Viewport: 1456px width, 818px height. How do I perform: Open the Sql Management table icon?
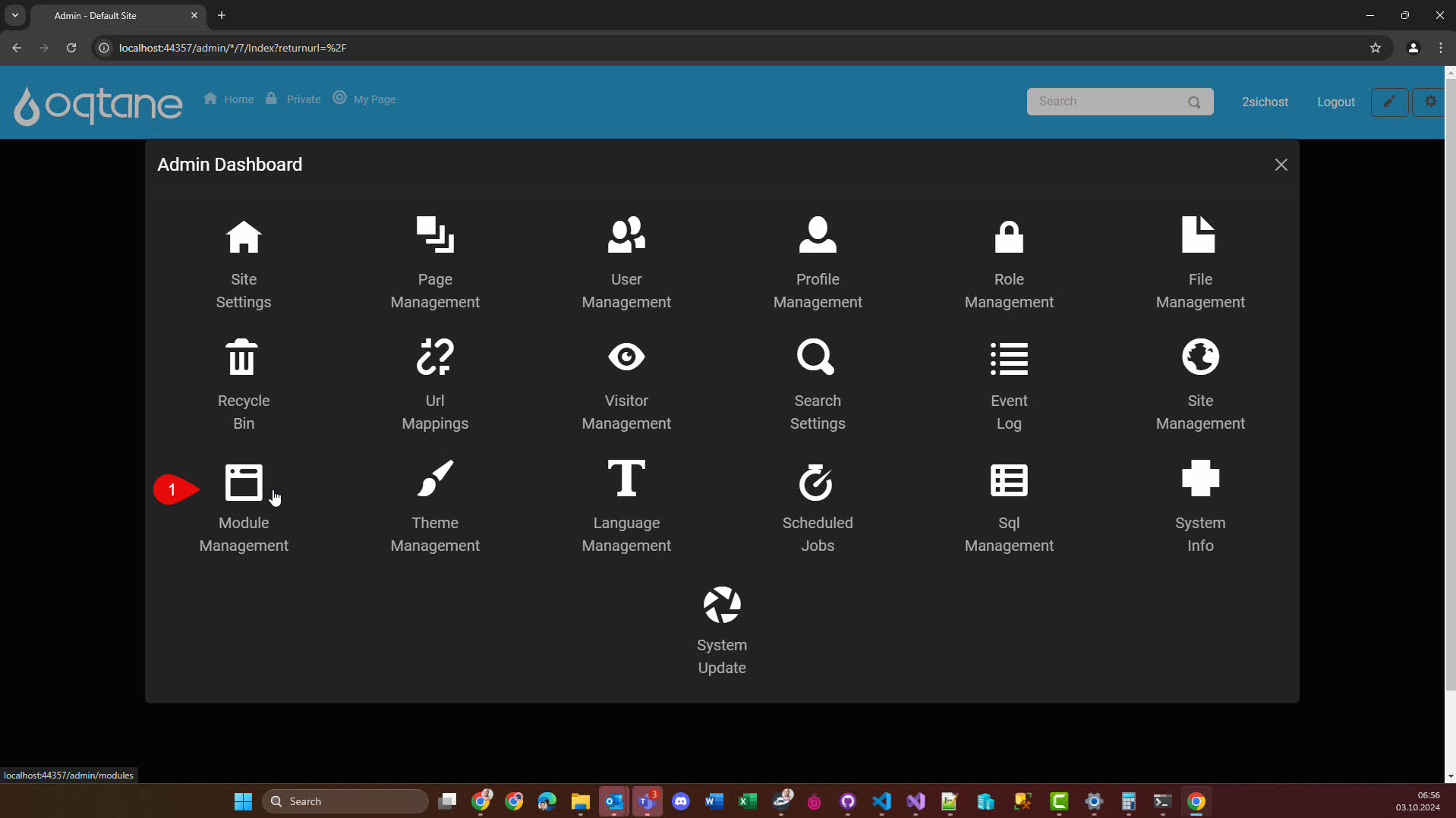1008,480
